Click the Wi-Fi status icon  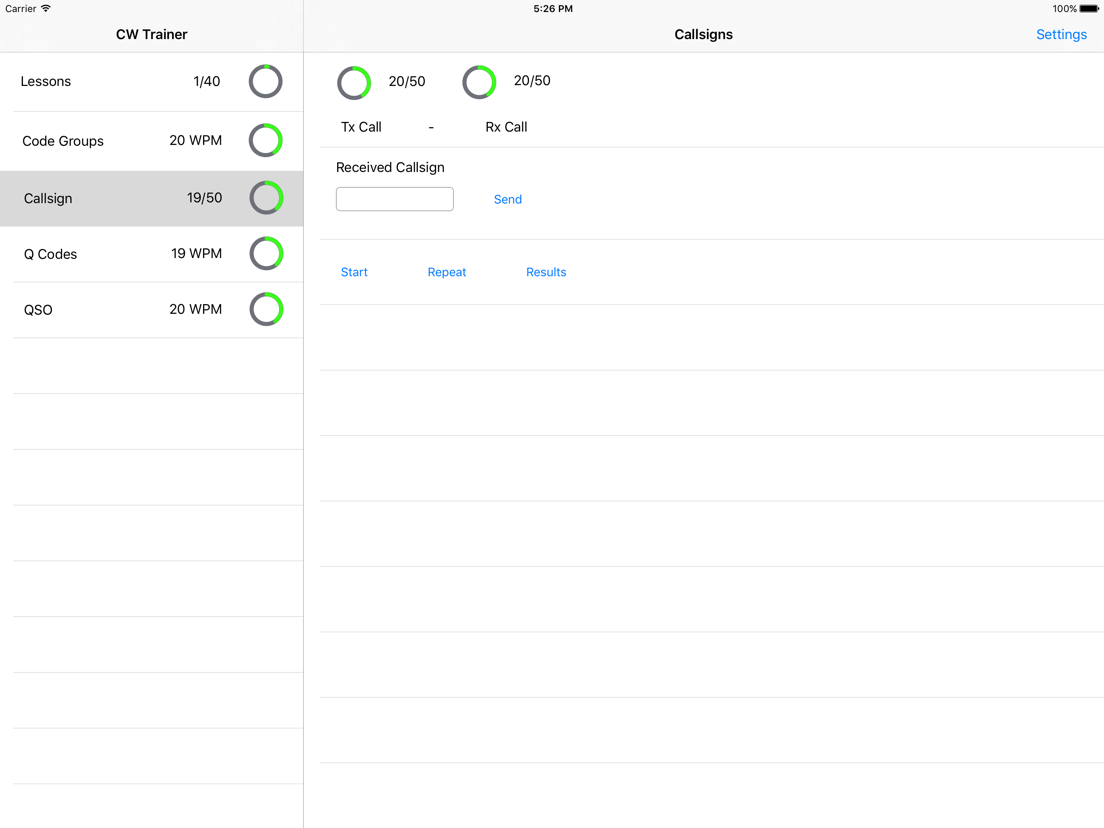pos(46,8)
